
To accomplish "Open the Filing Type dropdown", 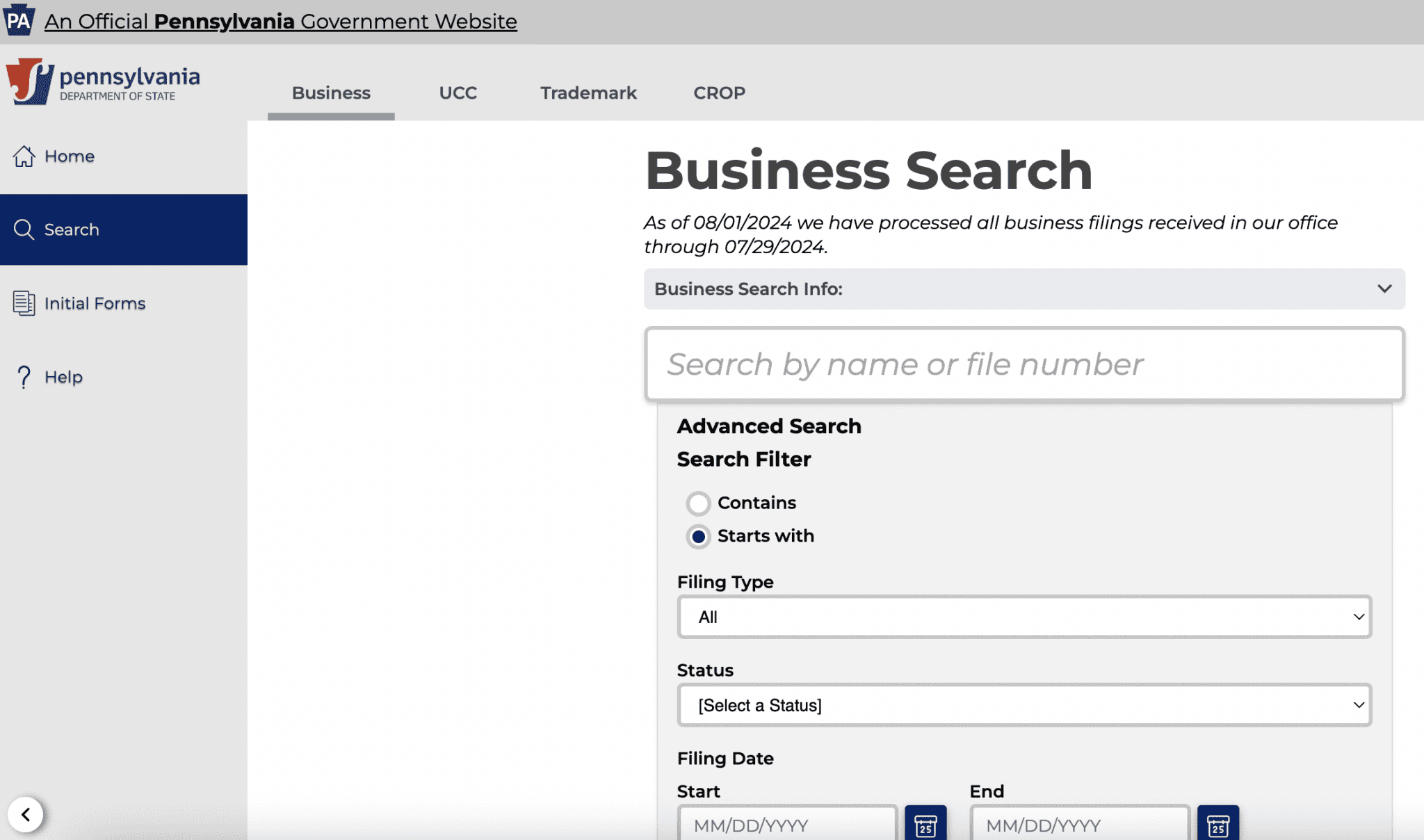I will 1023,617.
